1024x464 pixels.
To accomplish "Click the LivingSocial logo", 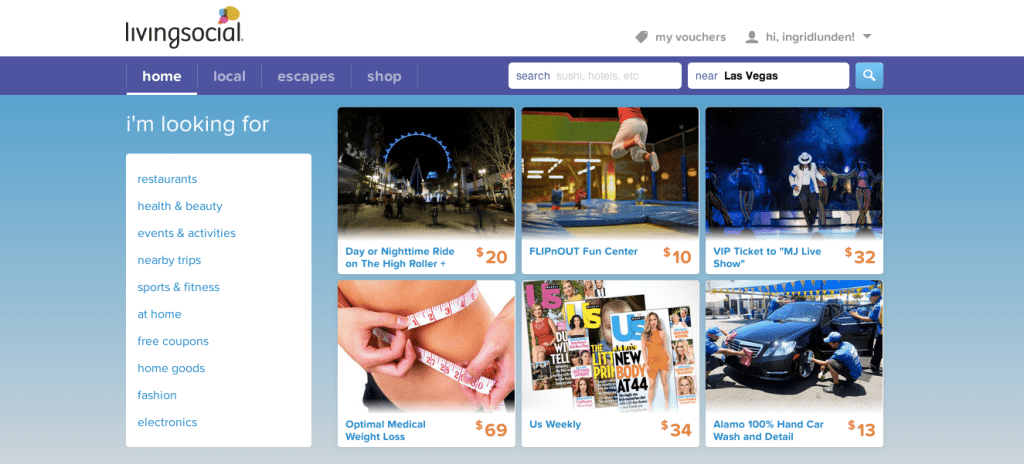I will [x=184, y=27].
